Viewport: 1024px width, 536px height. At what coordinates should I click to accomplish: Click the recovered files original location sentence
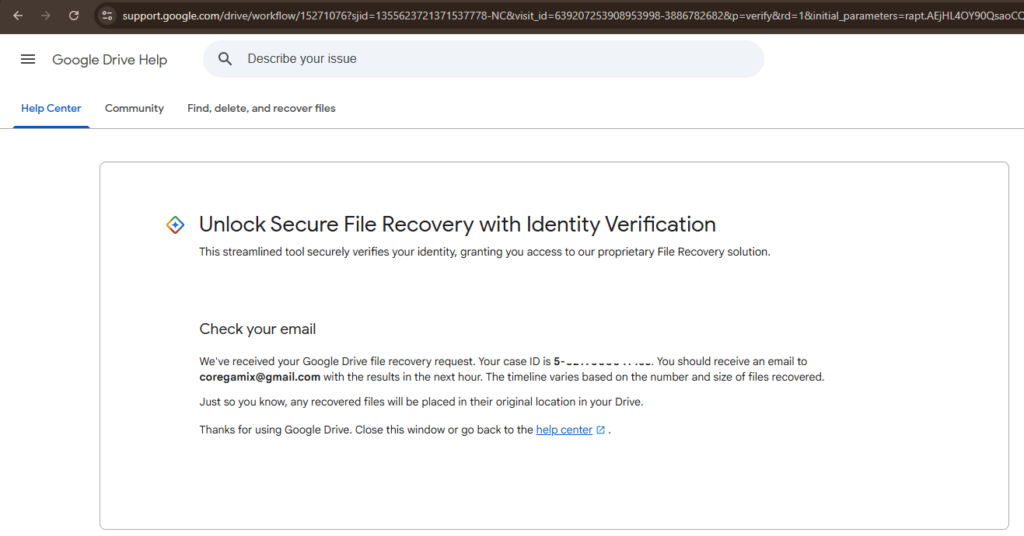pyautogui.click(x=421, y=402)
